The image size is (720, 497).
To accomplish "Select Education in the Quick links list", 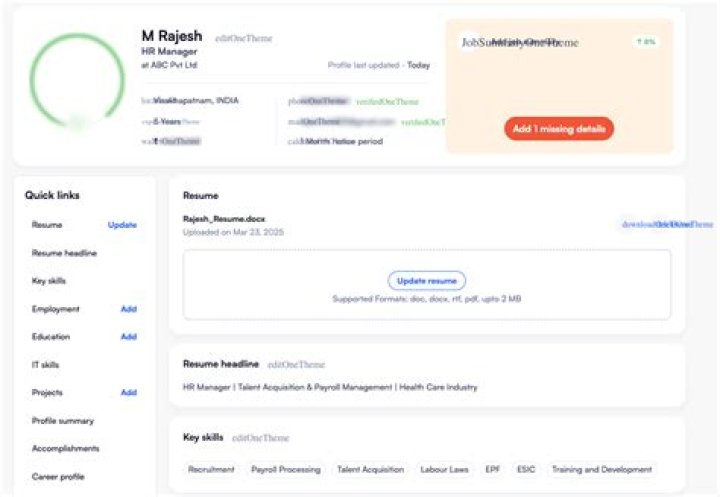I will coord(51,337).
